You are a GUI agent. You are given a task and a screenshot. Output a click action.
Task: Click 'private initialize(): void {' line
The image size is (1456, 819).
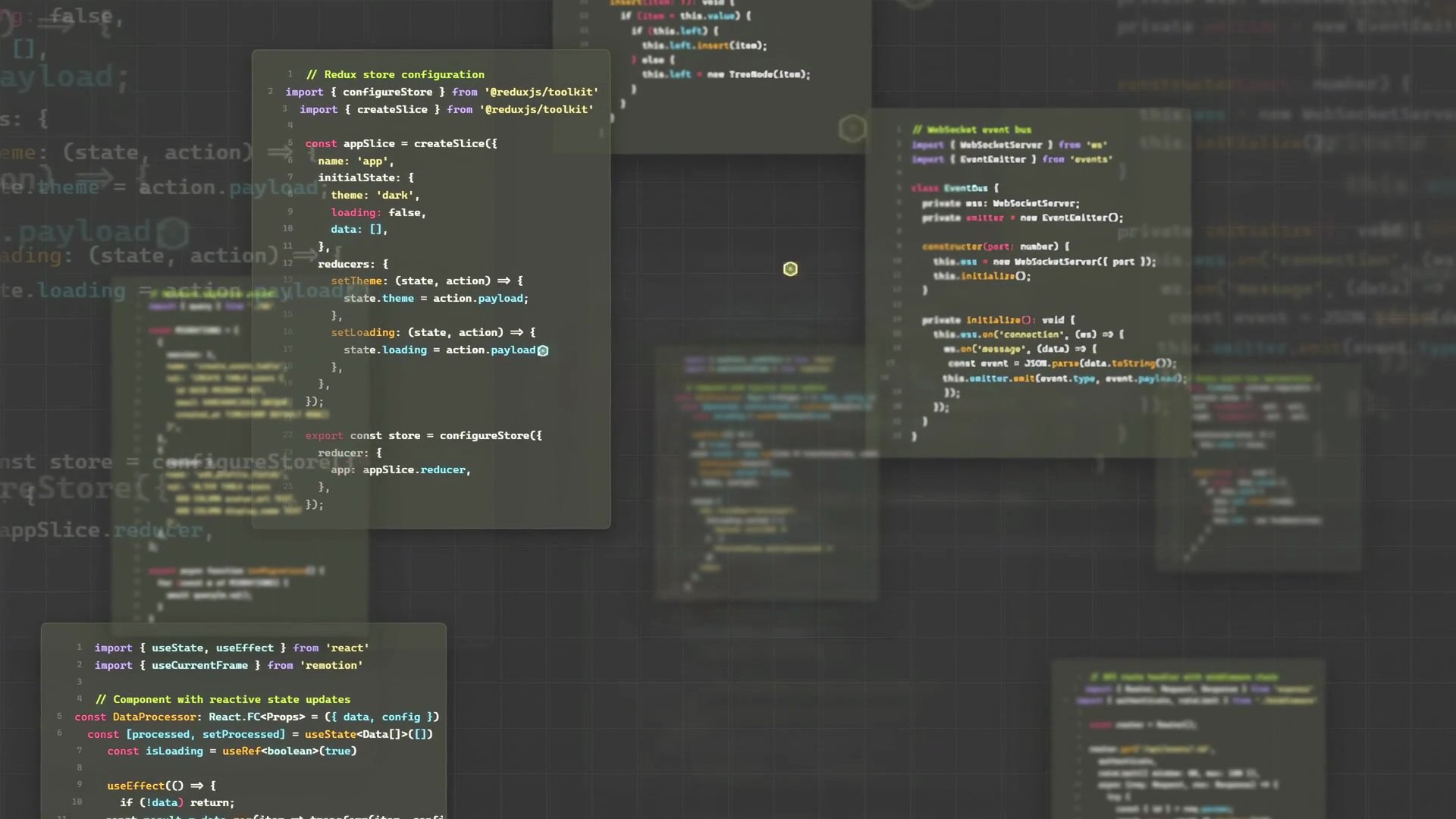click(x=999, y=320)
